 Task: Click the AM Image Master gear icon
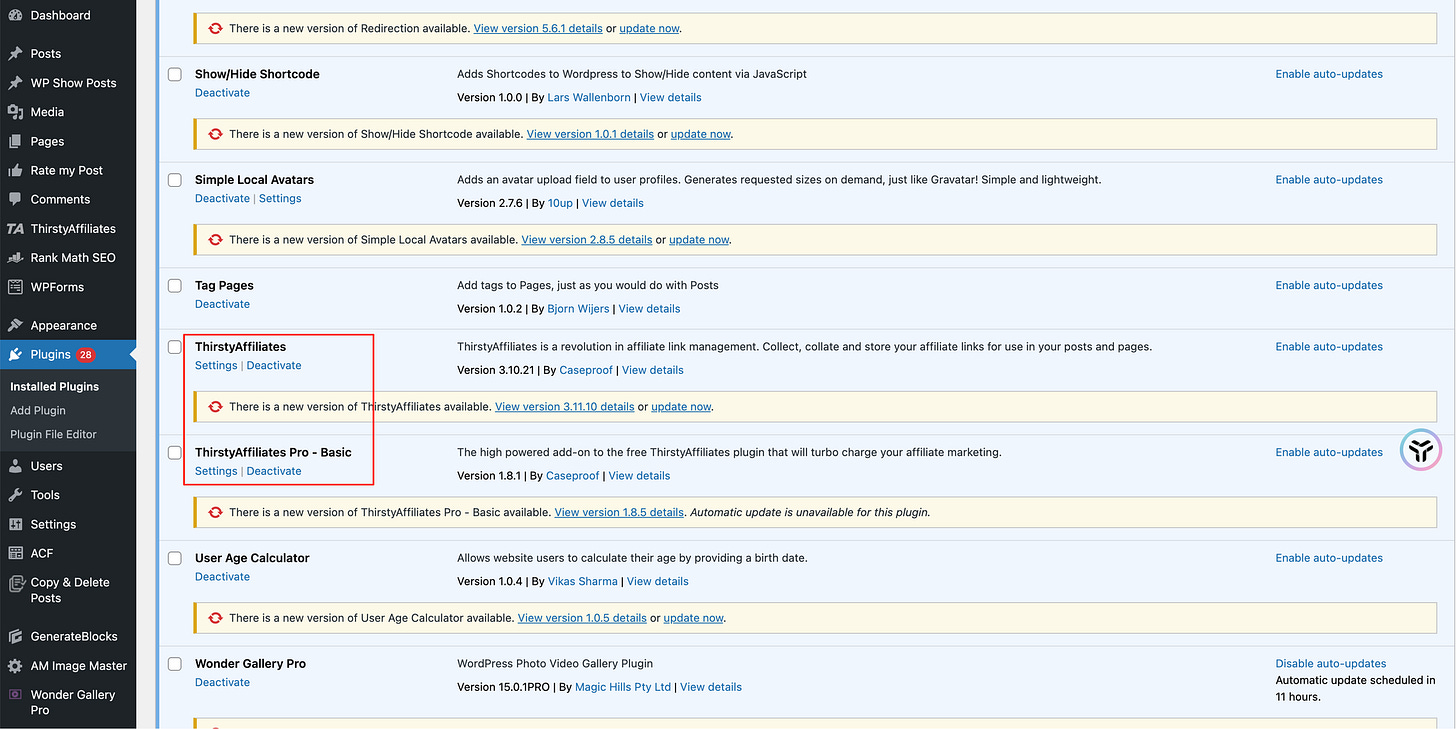pos(15,666)
